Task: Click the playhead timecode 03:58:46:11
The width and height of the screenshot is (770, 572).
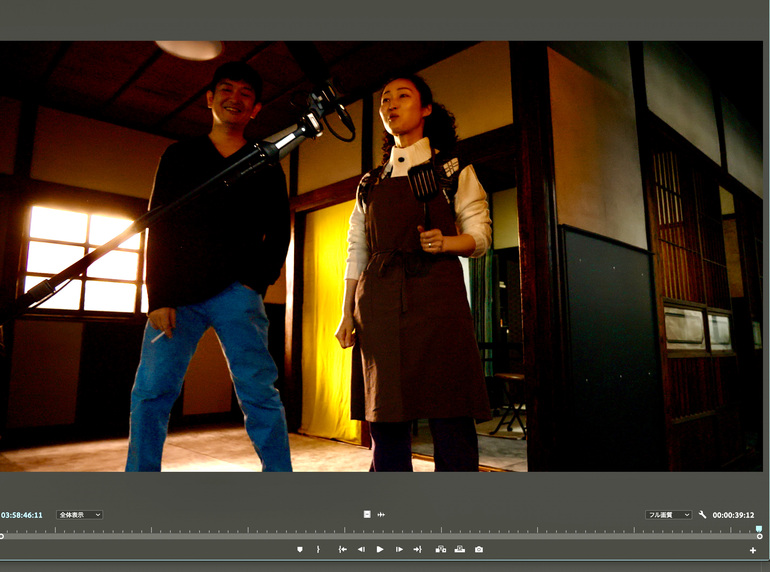Action: coord(21,515)
